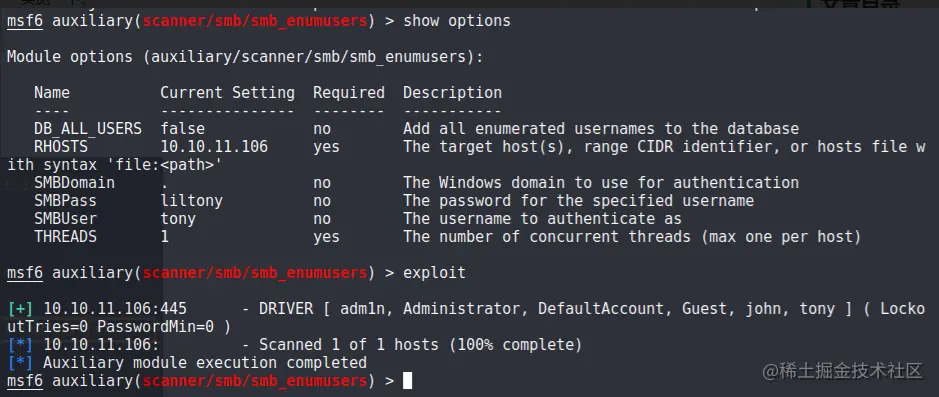This screenshot has width=939, height=397.
Task: Click the 'show options' command text
Action: [x=457, y=21]
